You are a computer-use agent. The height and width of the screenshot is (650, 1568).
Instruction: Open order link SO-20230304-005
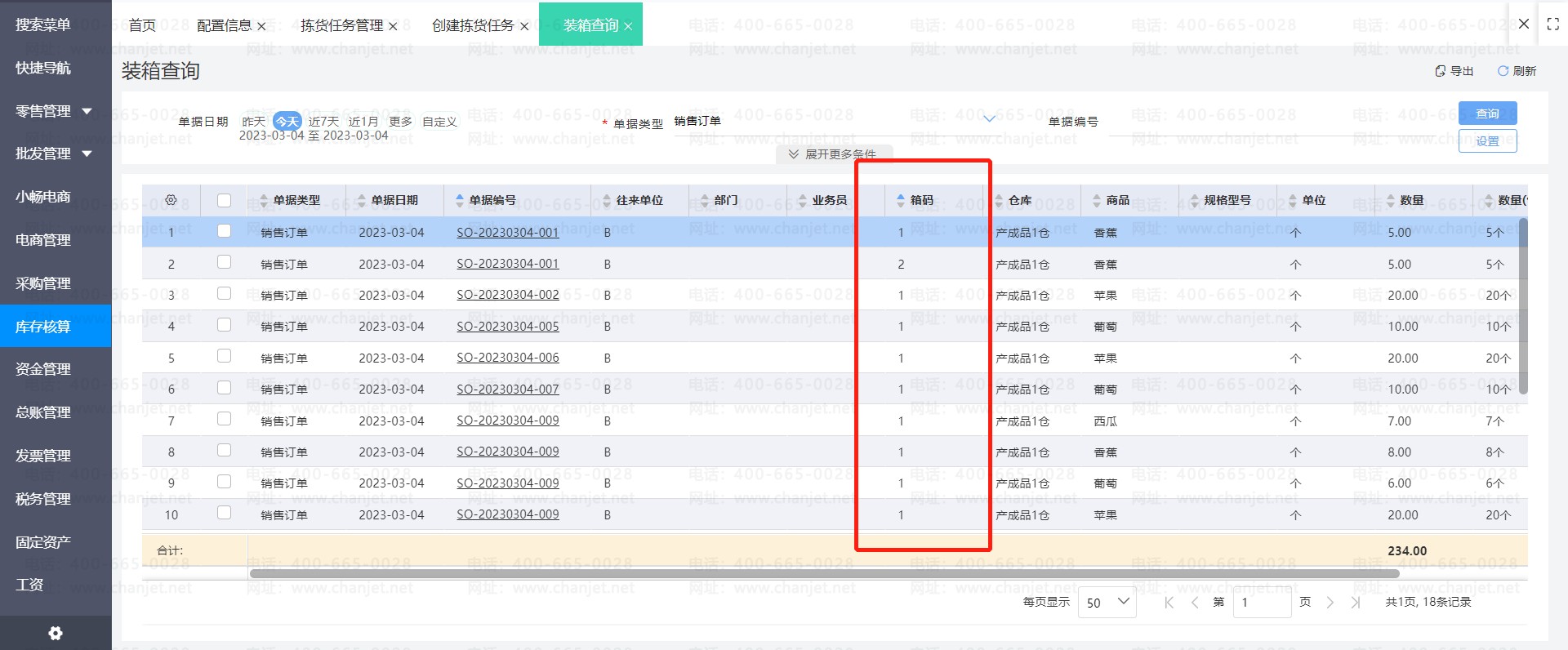coord(507,327)
